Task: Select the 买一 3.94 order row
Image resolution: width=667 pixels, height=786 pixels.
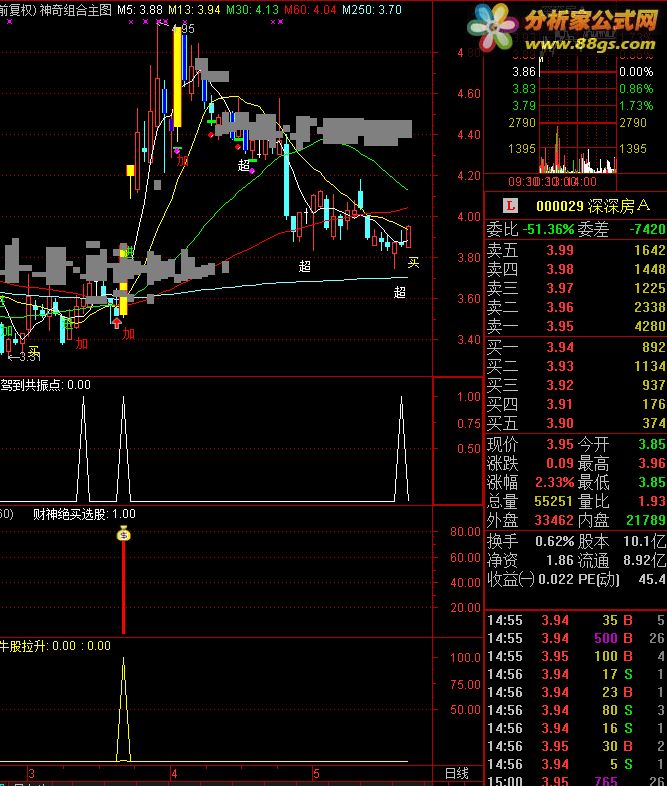Action: point(576,347)
